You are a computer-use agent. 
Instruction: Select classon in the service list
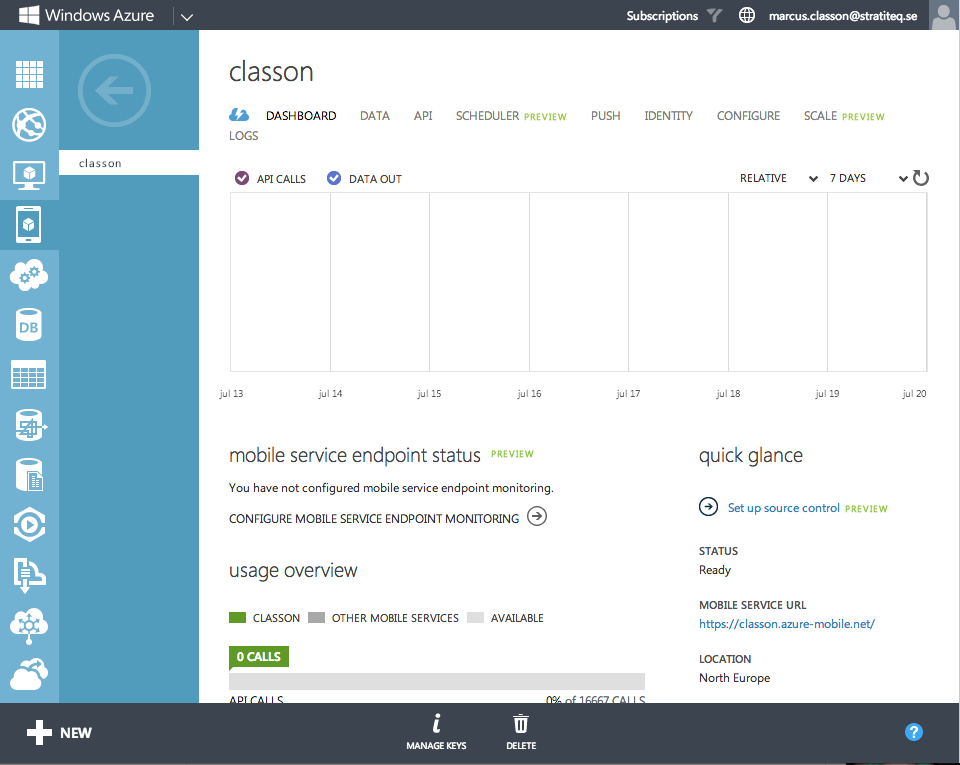[x=100, y=163]
